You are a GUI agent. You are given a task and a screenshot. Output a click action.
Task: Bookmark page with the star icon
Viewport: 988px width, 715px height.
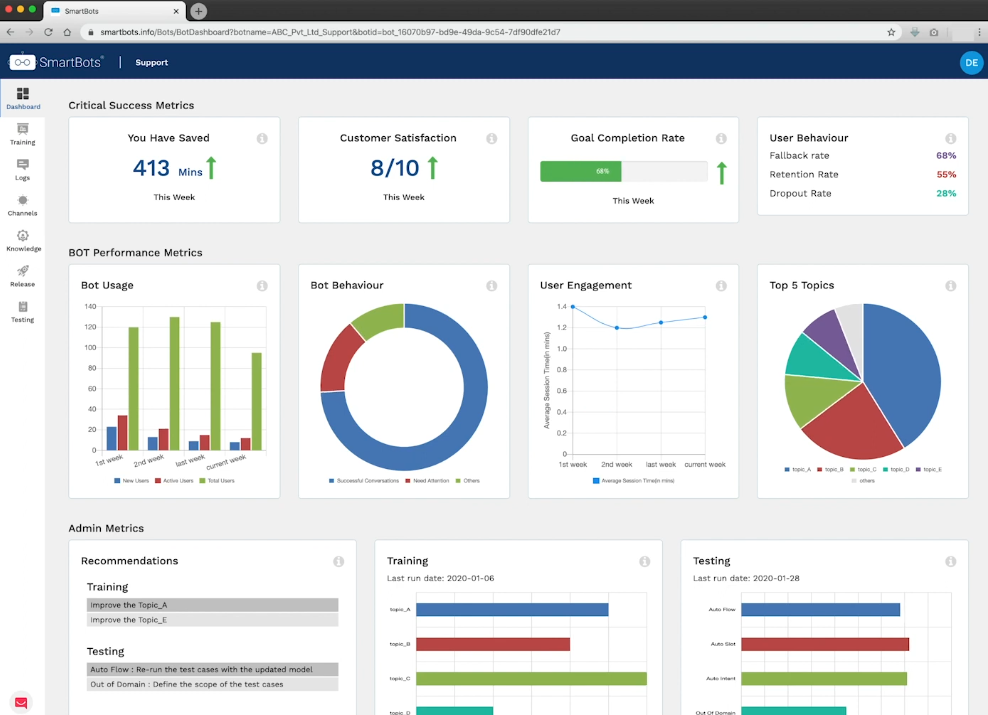(x=891, y=32)
